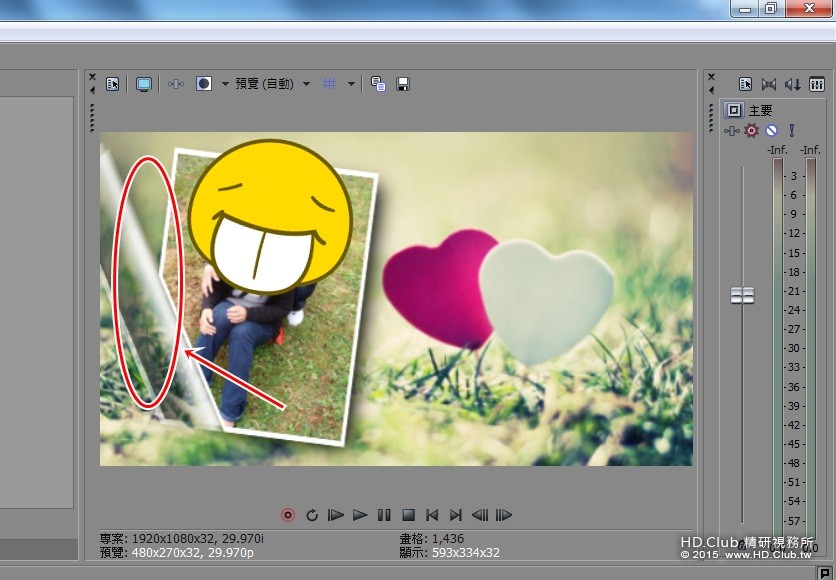The width and height of the screenshot is (836, 580).
Task: Play from start
Action: pos(335,515)
